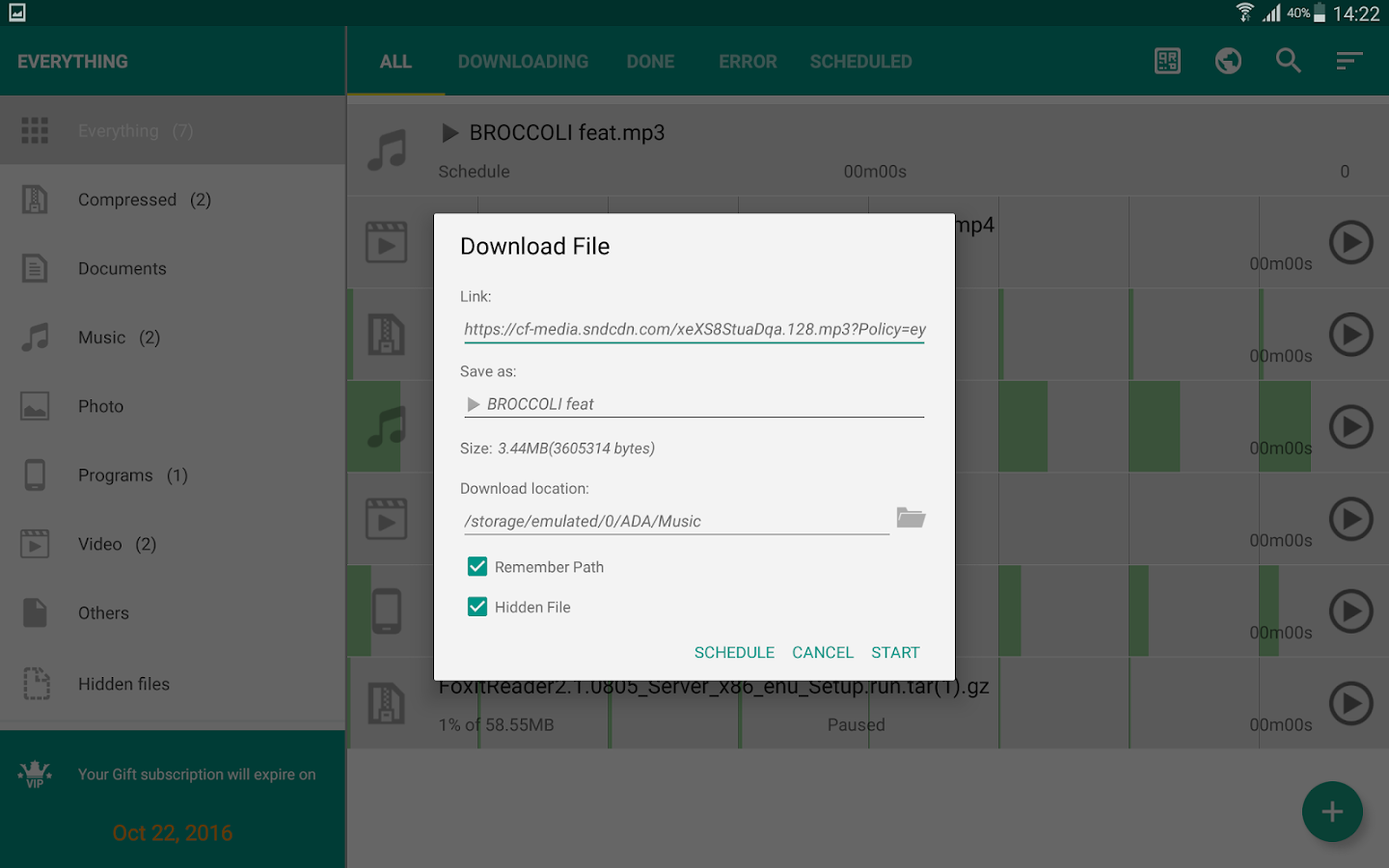This screenshot has height=868, width=1389.
Task: Switch to the ALL tab
Action: 395,62
